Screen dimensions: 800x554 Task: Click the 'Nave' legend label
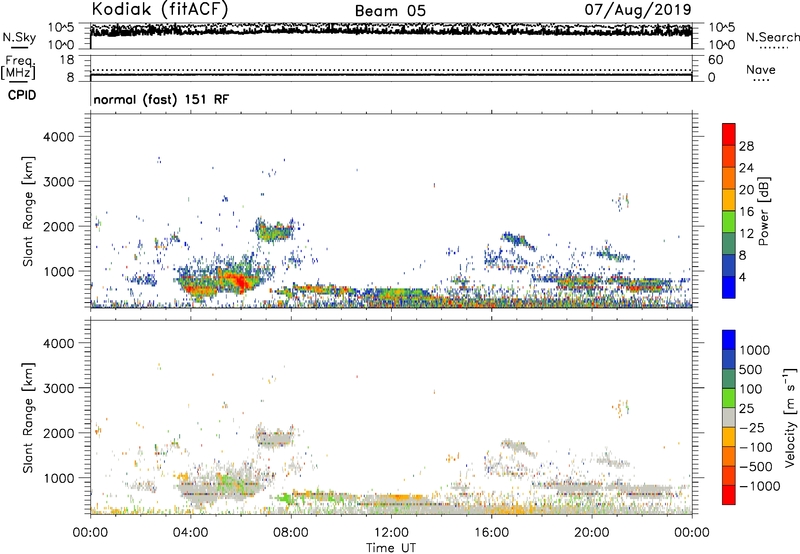coord(760,69)
